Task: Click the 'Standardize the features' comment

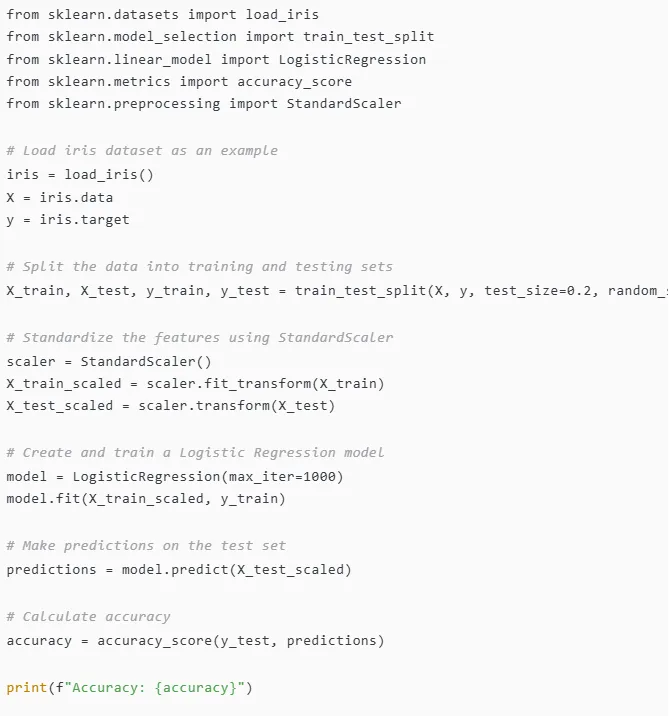Action: click(200, 338)
